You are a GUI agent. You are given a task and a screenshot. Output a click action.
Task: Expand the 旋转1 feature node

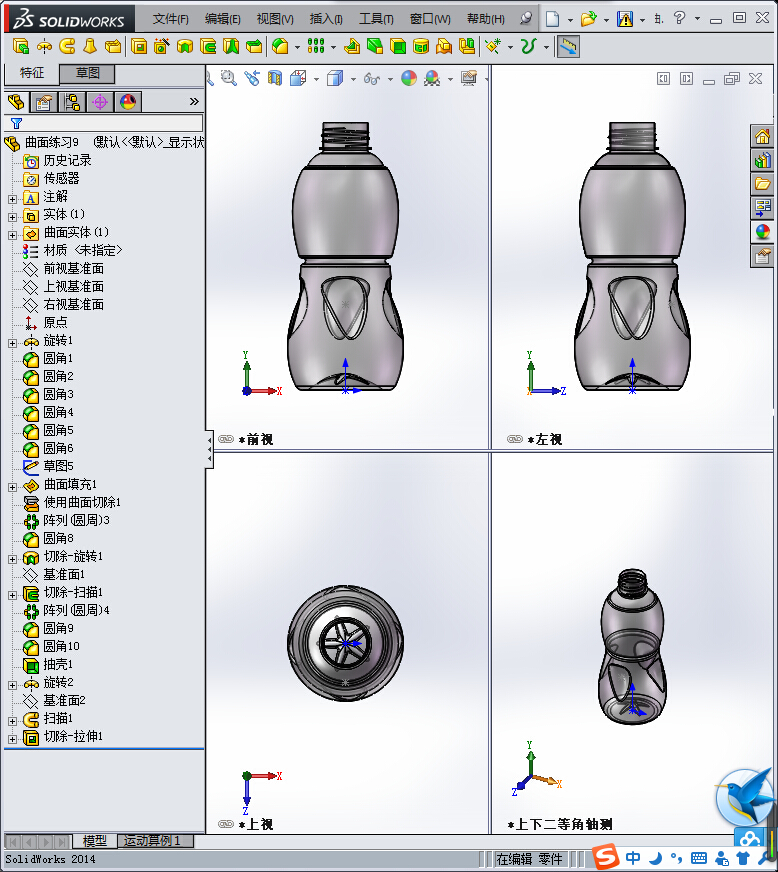coord(12,343)
